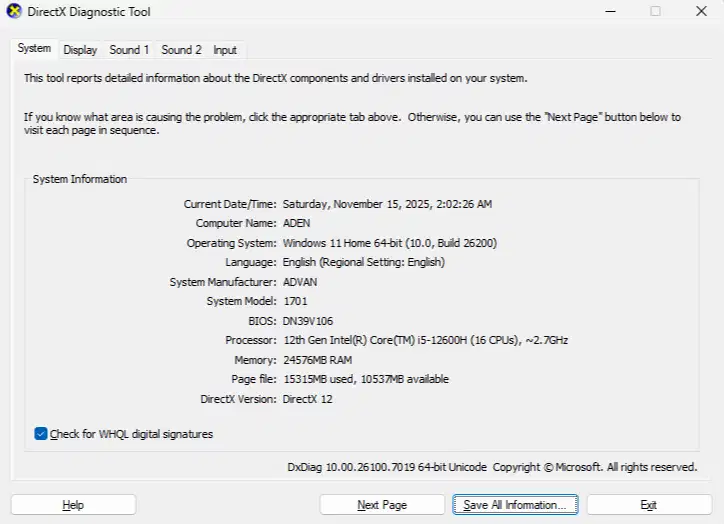The height and width of the screenshot is (524, 725).
Task: Click the DirectX Diagnostic Tool title icon
Action: [x=14, y=11]
